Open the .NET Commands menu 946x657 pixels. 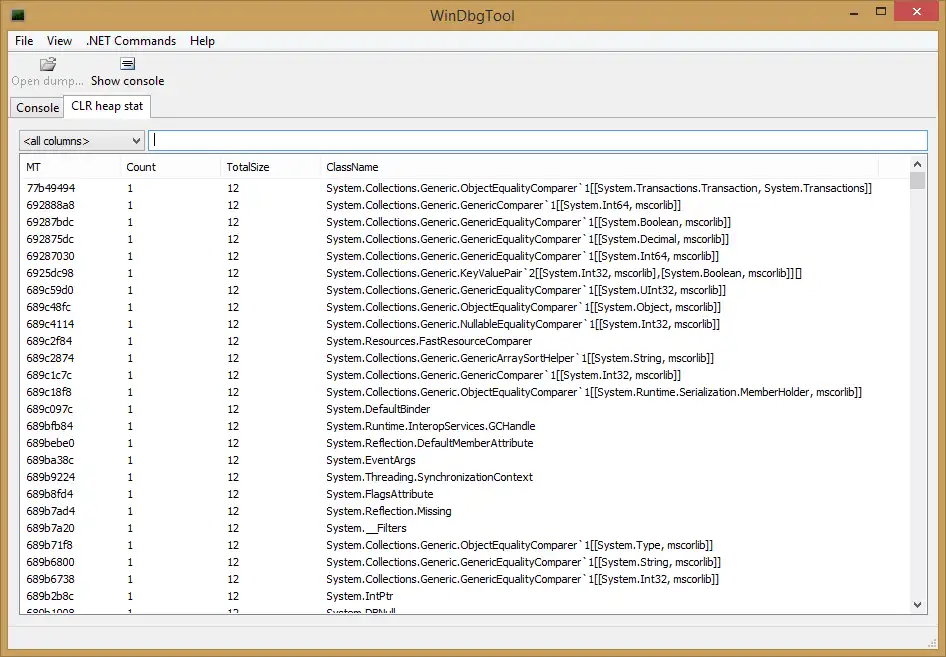click(x=130, y=41)
